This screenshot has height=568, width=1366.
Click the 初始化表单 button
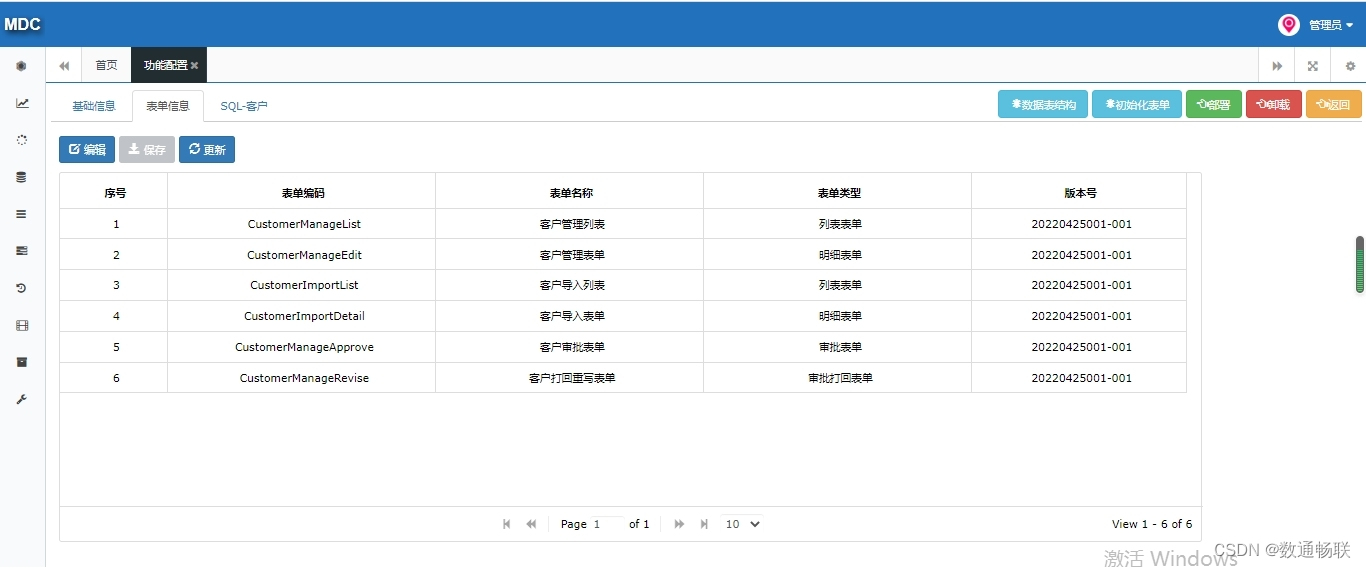click(1137, 104)
